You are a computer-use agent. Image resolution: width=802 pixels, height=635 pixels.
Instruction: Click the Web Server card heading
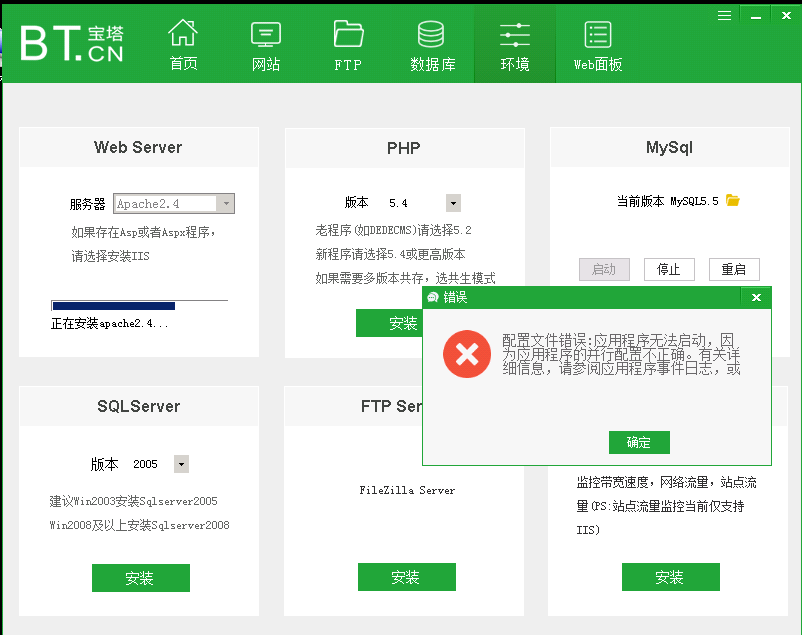[x=138, y=147]
